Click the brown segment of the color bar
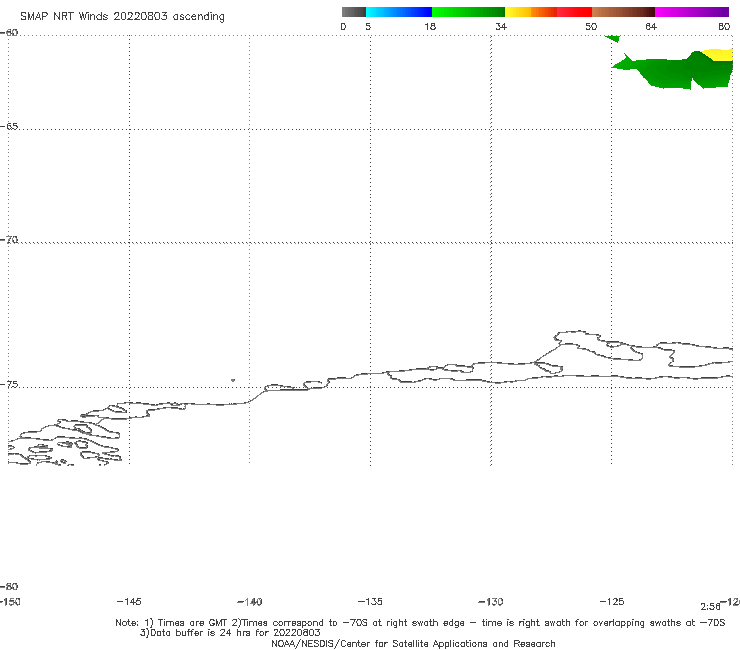The image size is (740, 650). 623,12
